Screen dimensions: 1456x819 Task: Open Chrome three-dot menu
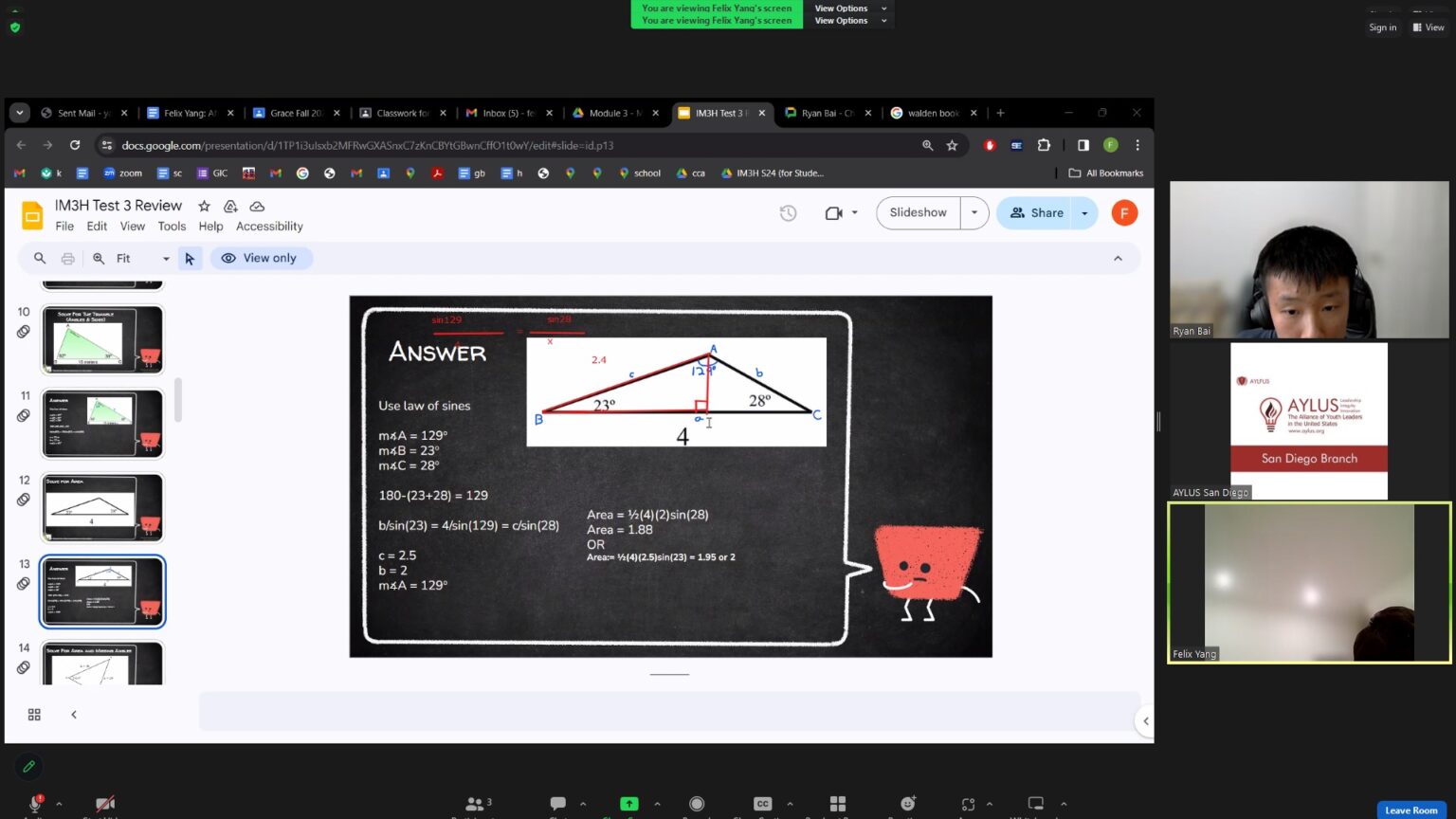1137,145
